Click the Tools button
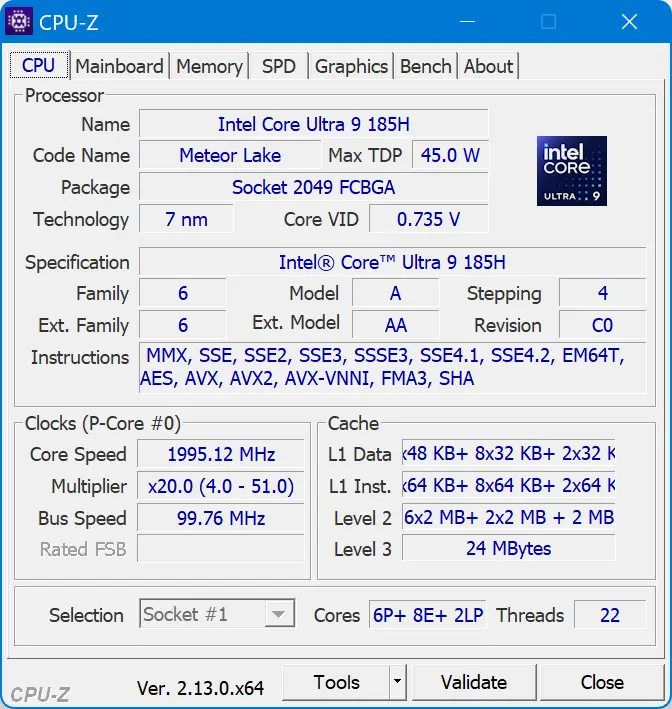672x709 pixels. (x=336, y=681)
